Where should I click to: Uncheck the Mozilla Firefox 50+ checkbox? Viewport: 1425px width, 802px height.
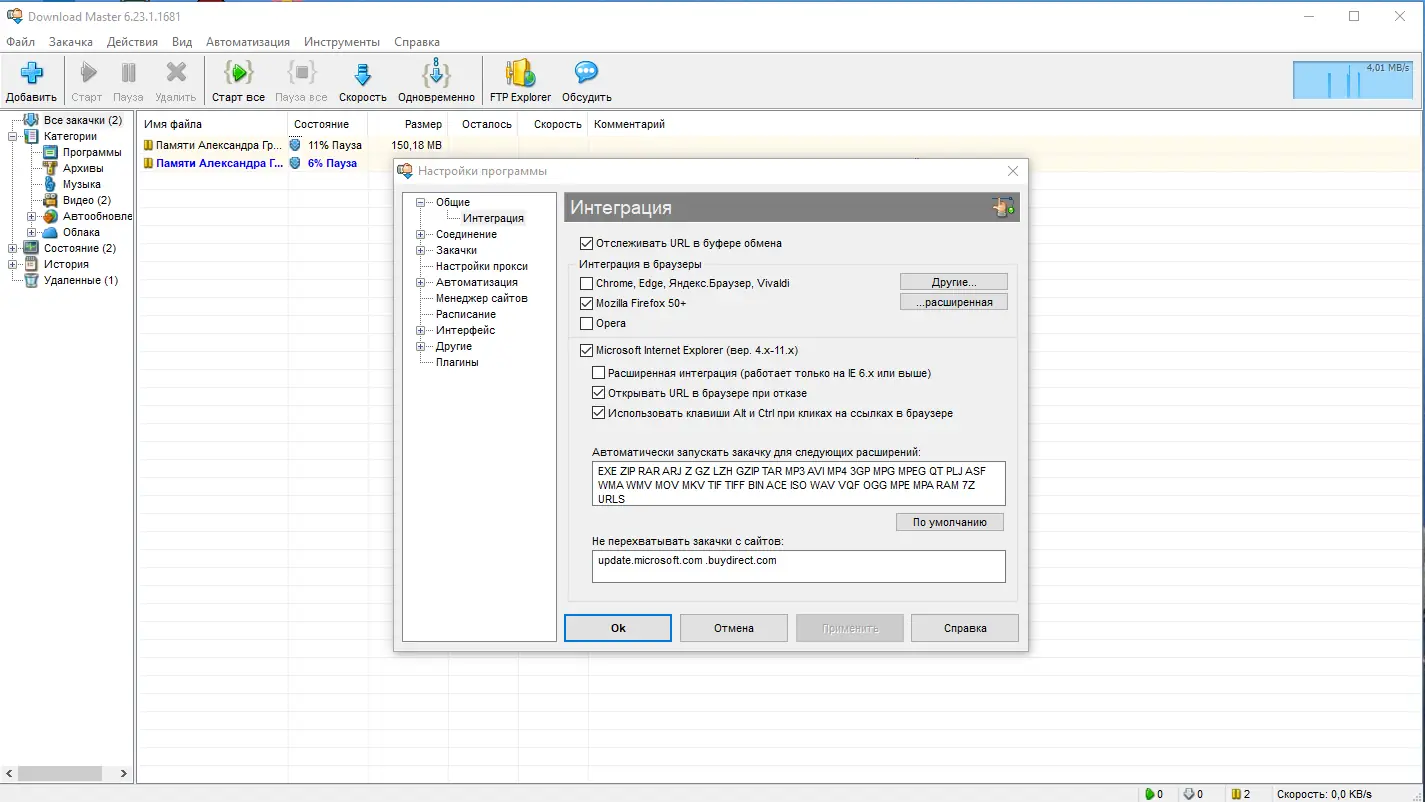click(586, 303)
